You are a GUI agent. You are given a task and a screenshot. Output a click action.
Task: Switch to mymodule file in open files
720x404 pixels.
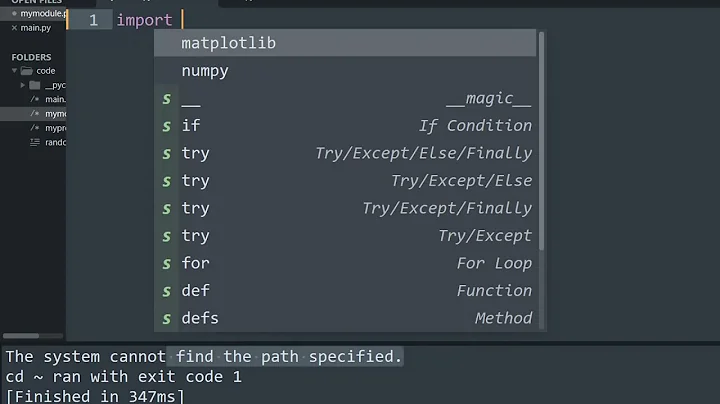[42, 15]
